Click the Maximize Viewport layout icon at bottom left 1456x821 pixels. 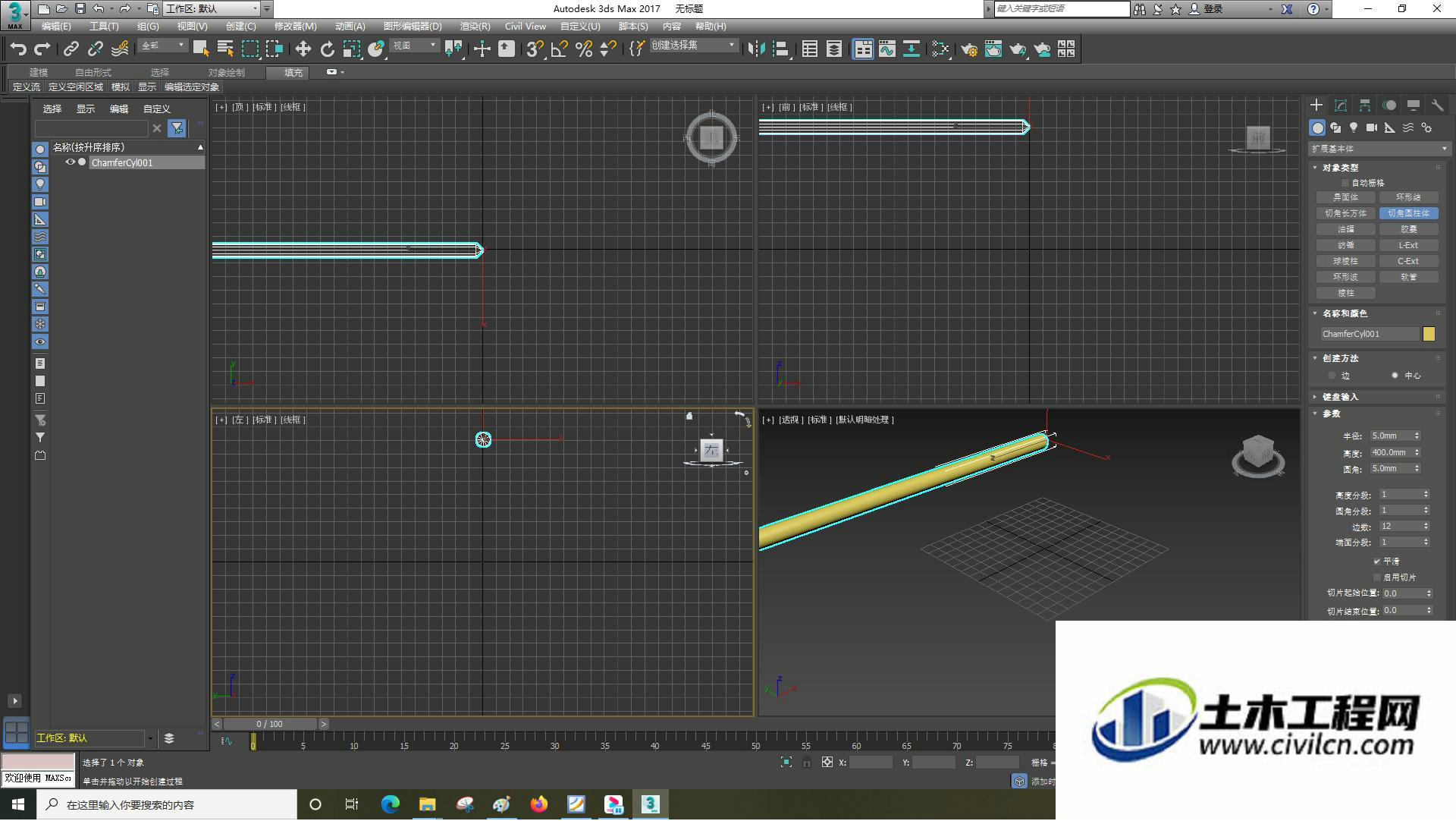pyautogui.click(x=16, y=732)
